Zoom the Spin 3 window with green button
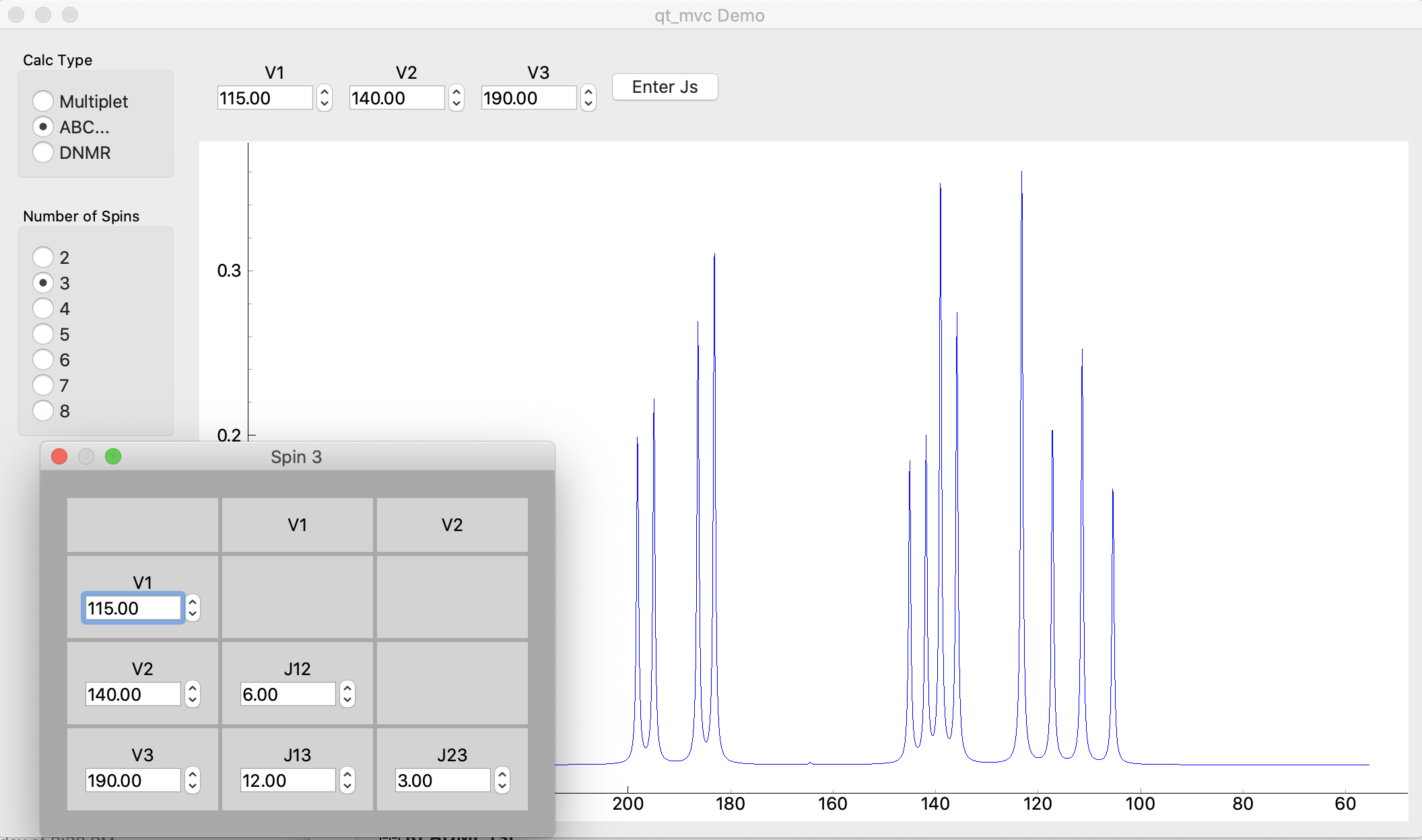The image size is (1422, 840). pos(113,457)
